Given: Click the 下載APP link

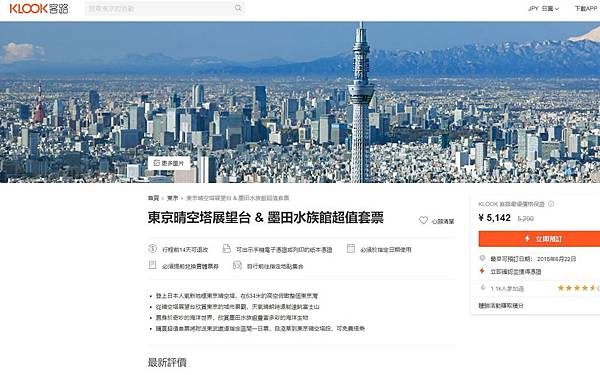Looking at the screenshot, I should 586,8.
